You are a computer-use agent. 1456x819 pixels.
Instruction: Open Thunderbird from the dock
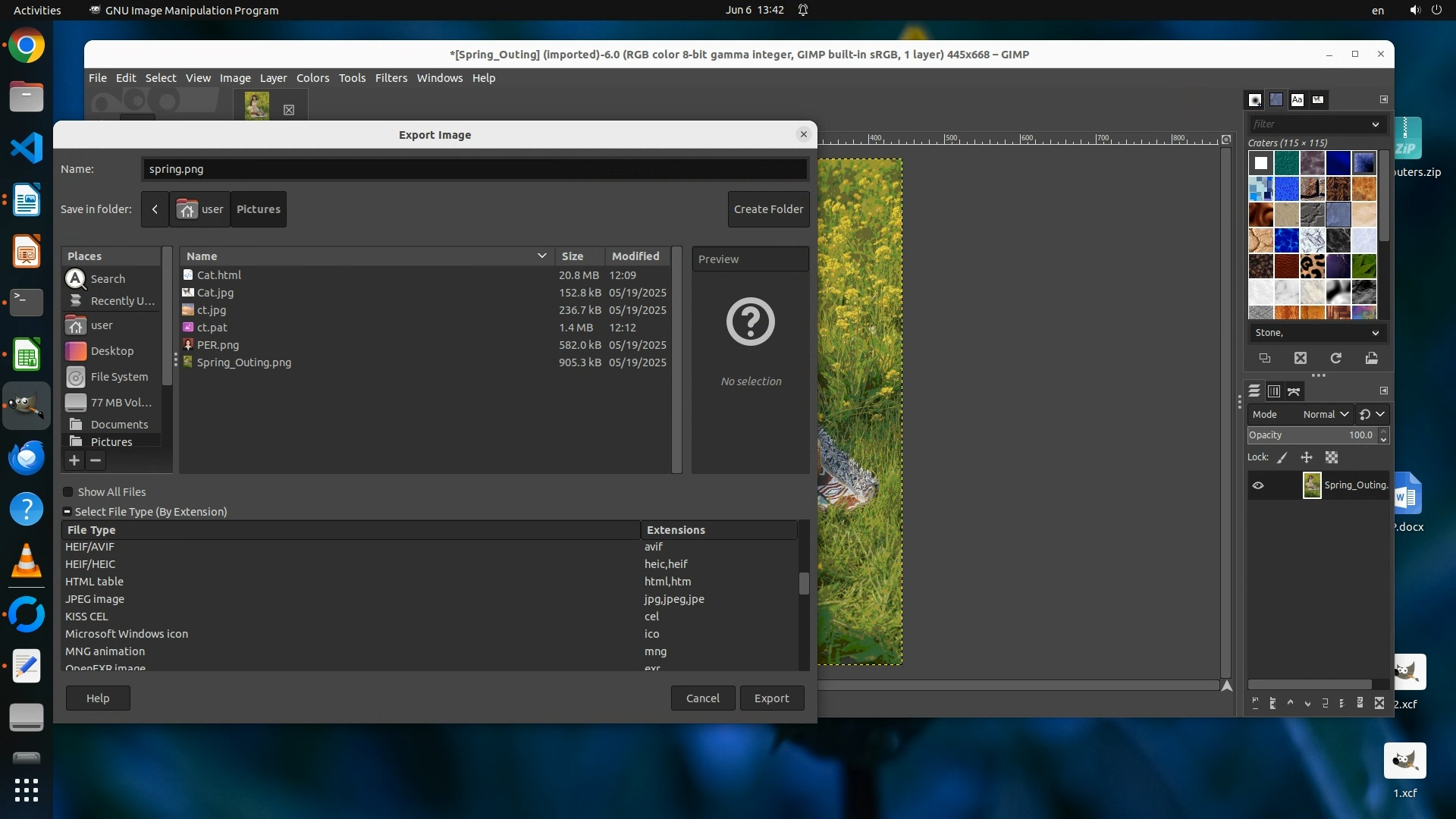[x=27, y=458]
